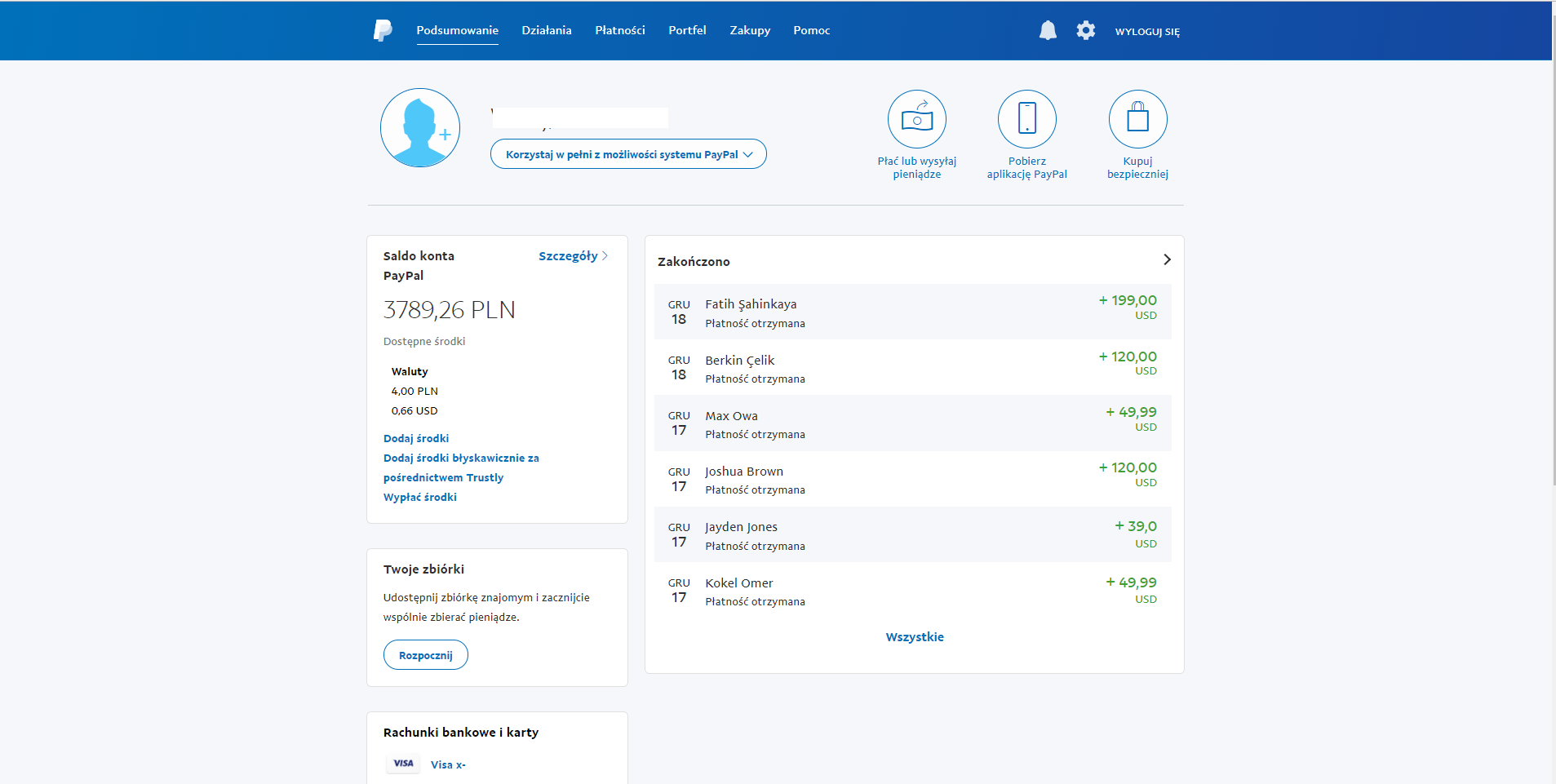Click the Visa card logo icon

404,764
